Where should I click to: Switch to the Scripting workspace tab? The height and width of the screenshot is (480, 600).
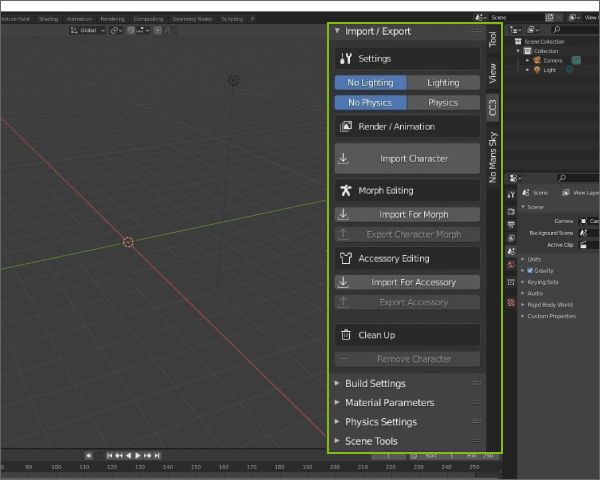click(x=232, y=19)
